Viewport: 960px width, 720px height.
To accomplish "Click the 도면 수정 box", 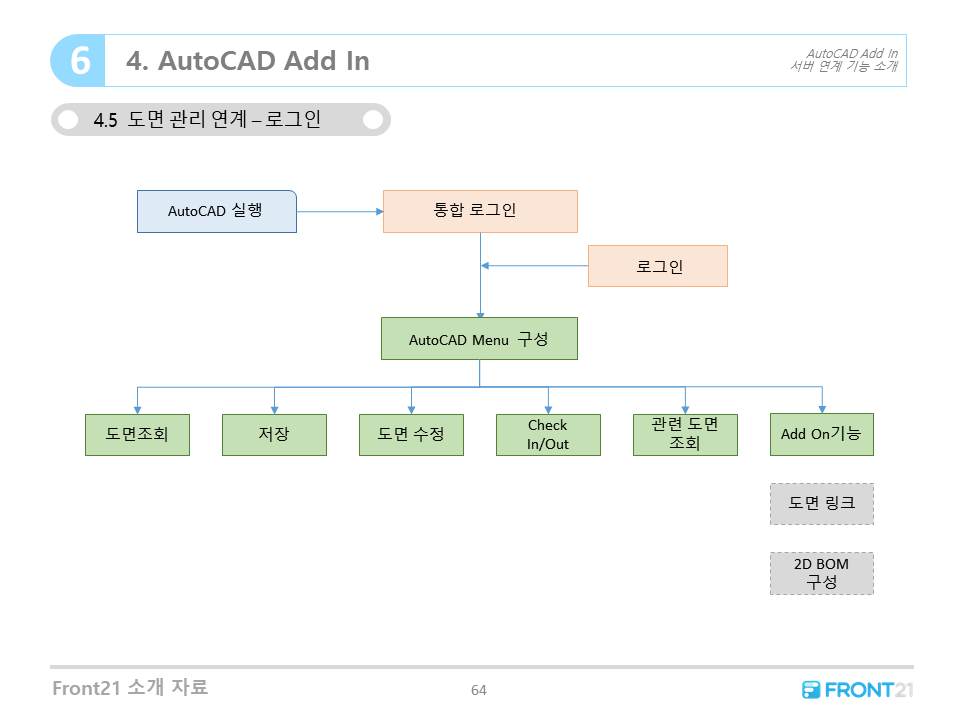I will click(x=411, y=435).
